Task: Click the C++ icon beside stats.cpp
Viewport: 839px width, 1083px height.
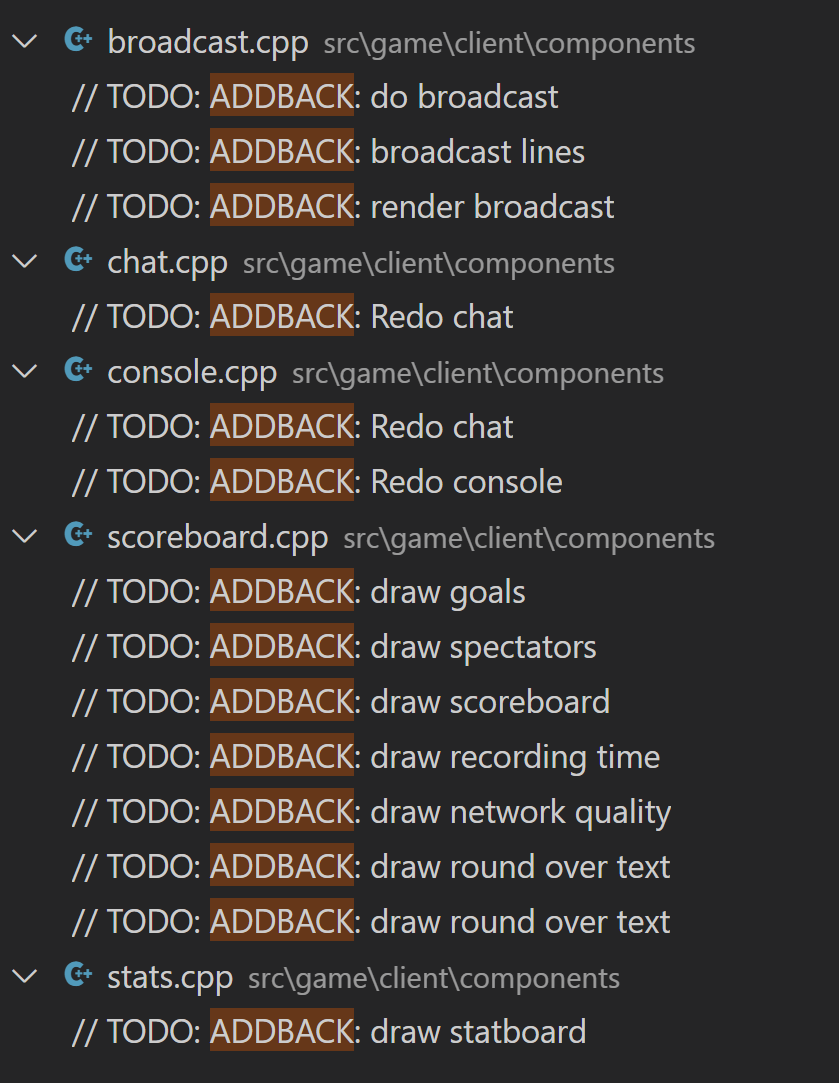Action: pyautogui.click(x=79, y=975)
